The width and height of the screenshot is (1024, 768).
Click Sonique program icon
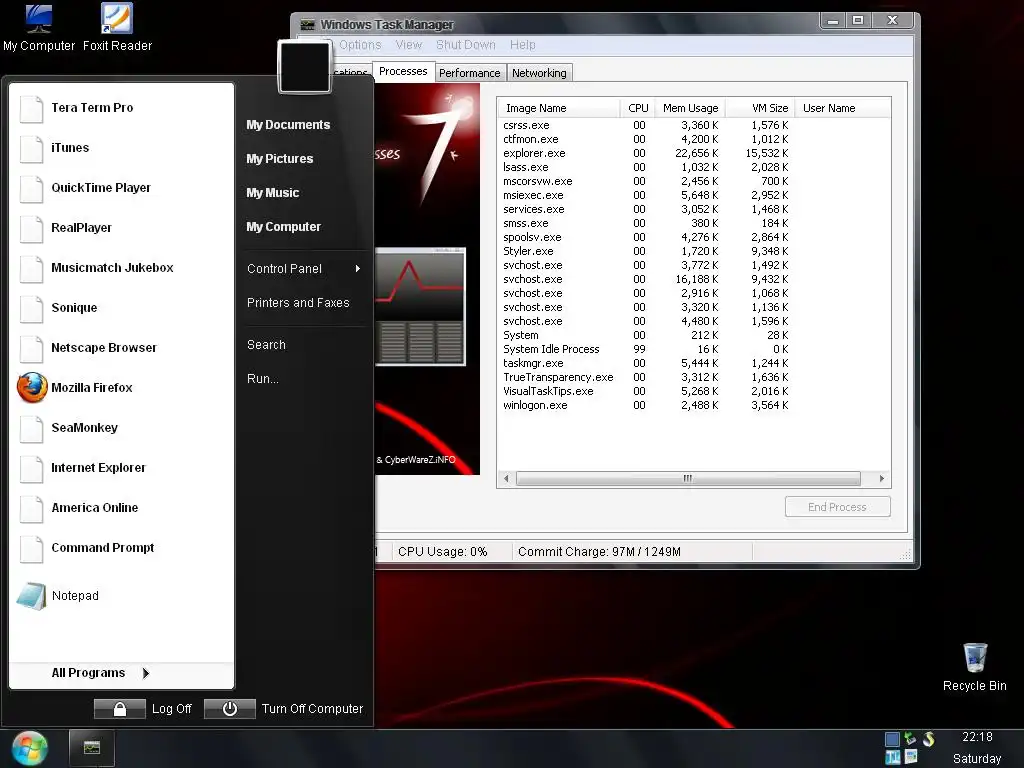coord(31,308)
